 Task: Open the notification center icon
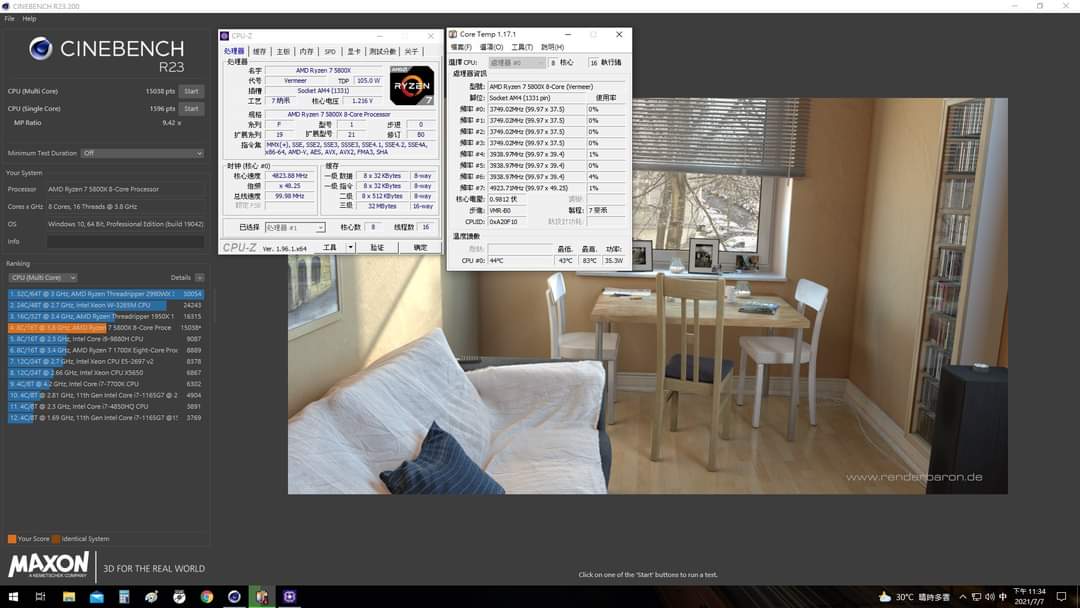pyautogui.click(x=1061, y=596)
